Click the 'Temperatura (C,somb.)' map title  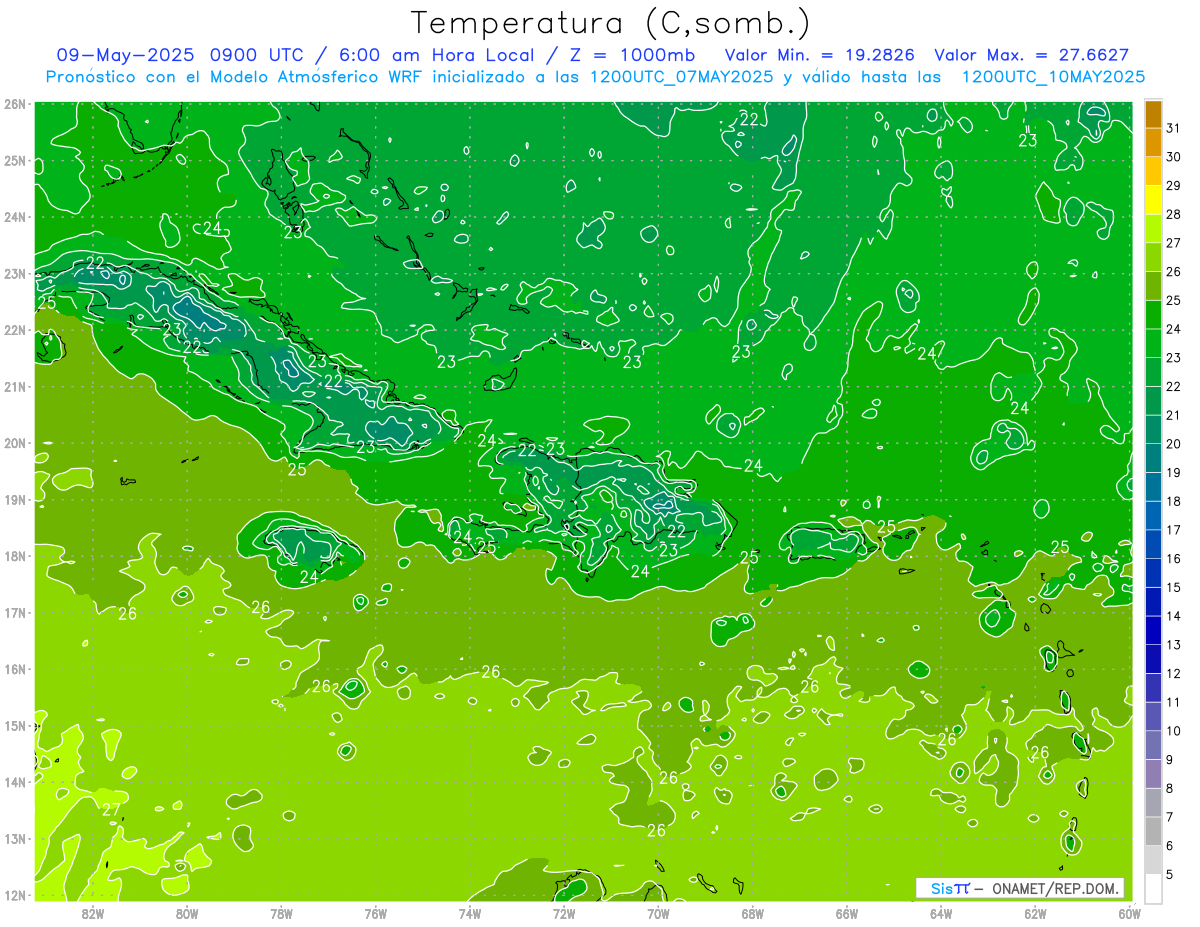coord(610,23)
